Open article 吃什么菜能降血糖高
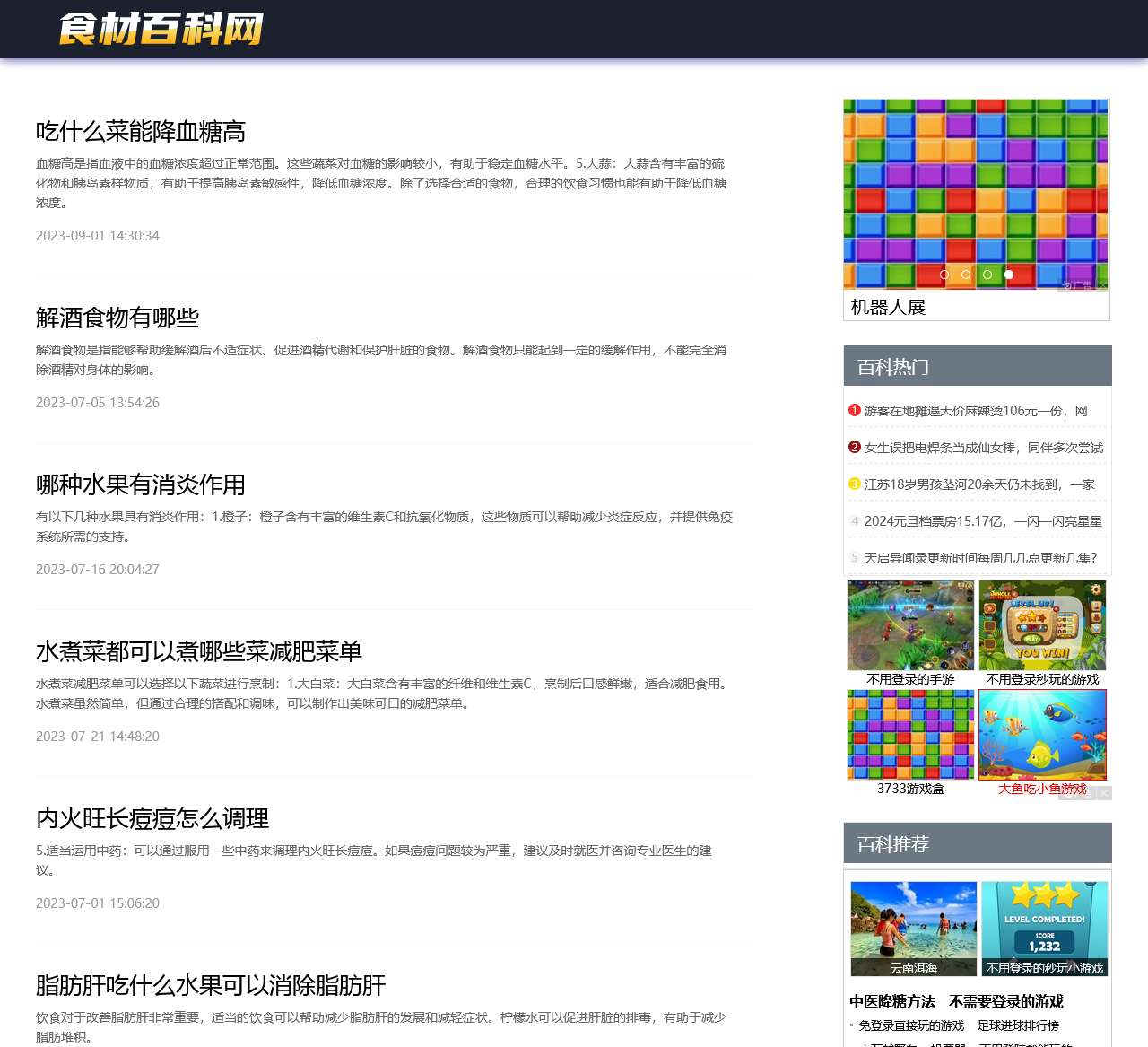This screenshot has height=1047, width=1148. (x=141, y=132)
